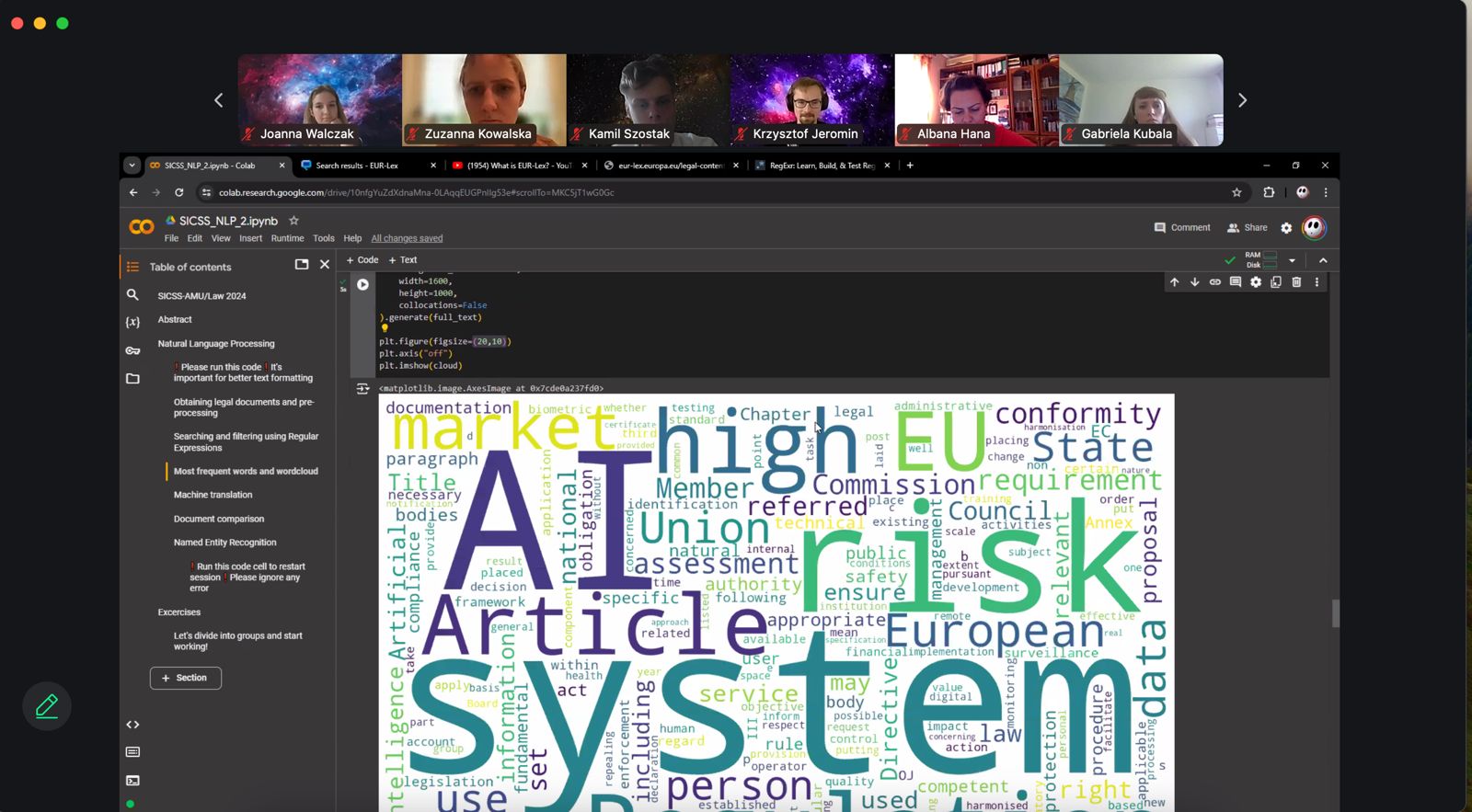Bookmark this page star icon
The height and width of the screenshot is (812, 1472).
pyautogui.click(x=1236, y=192)
